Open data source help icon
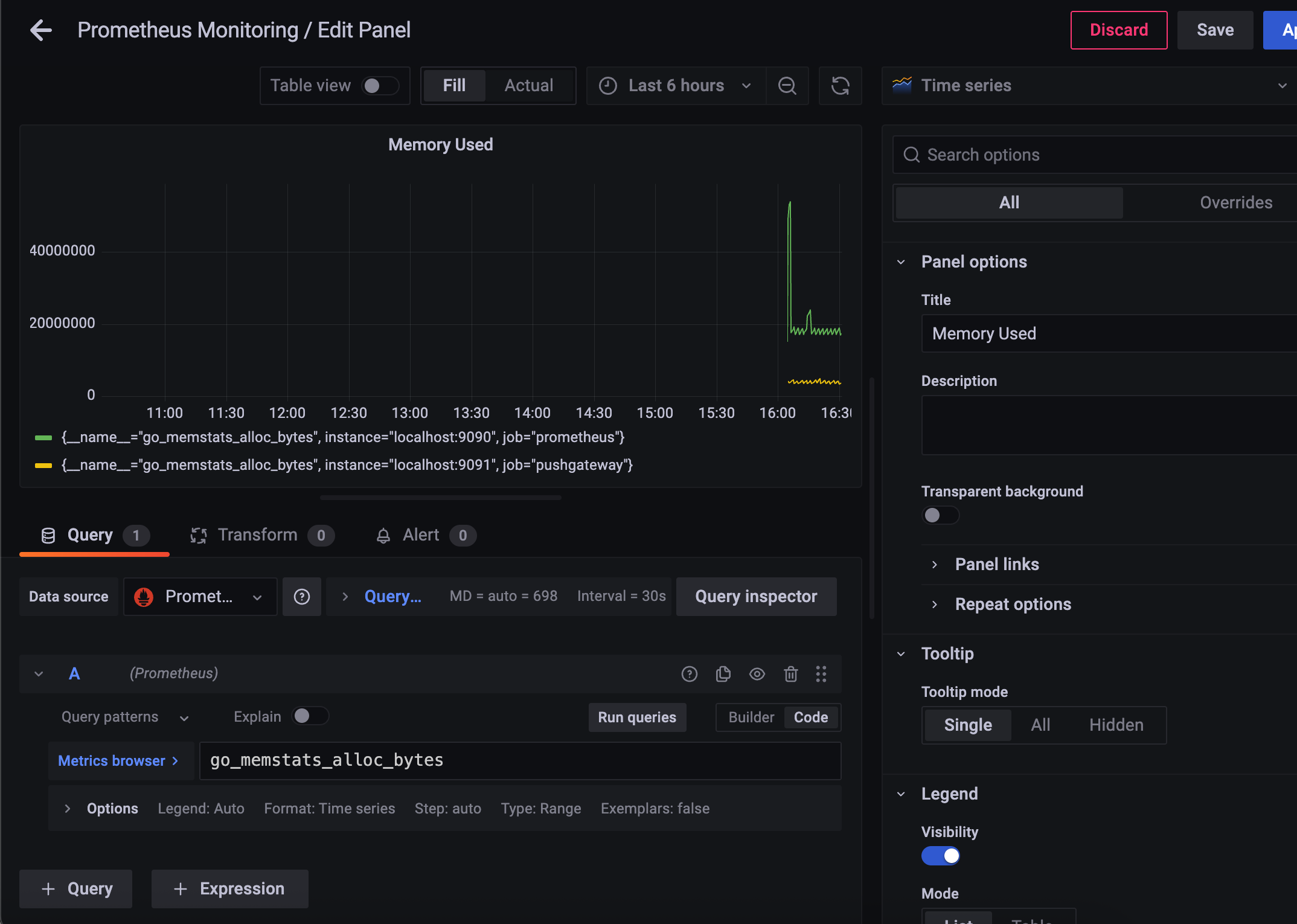Screen dimensions: 1297x924 point(301,597)
